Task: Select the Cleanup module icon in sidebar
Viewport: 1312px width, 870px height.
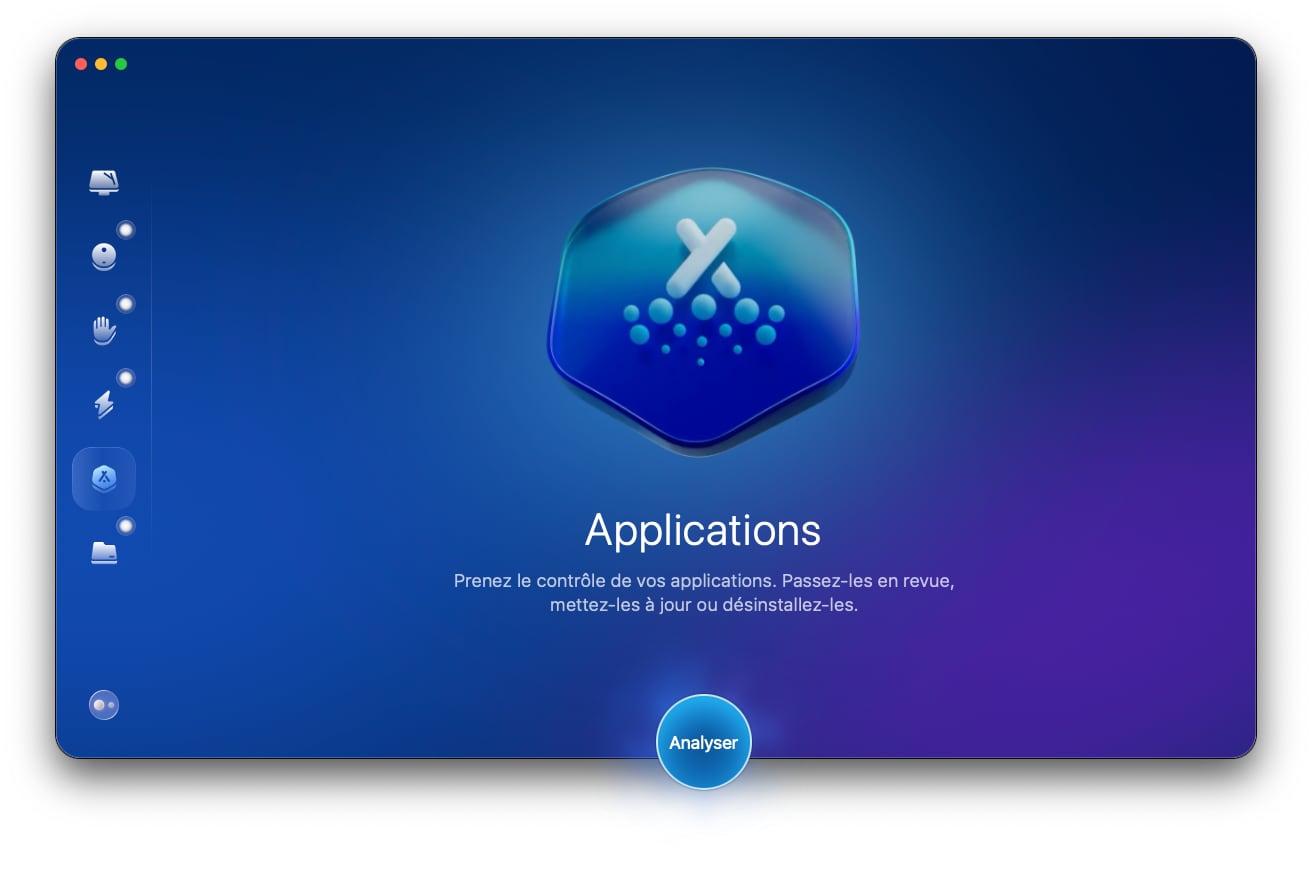Action: coord(104,256)
